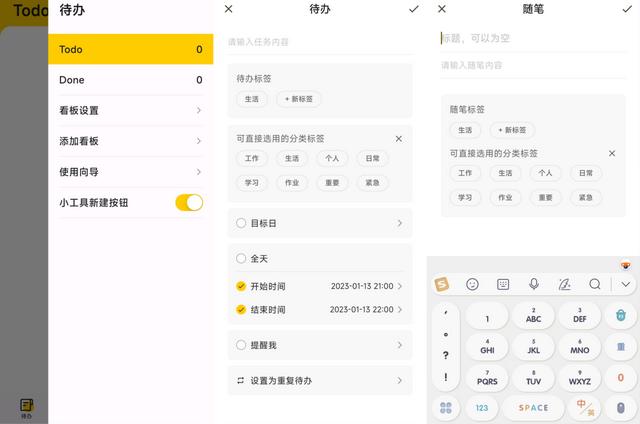
Task: Focus the 随笔 title field
Action: [x=533, y=38]
